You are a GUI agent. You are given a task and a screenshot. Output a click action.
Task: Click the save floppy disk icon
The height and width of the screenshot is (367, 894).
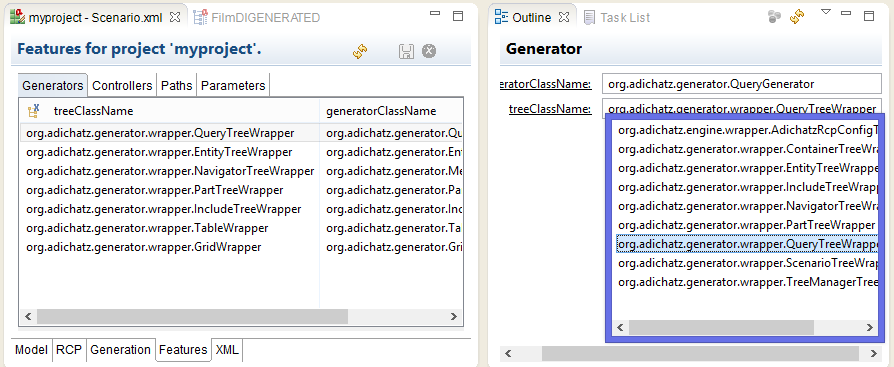(x=406, y=51)
